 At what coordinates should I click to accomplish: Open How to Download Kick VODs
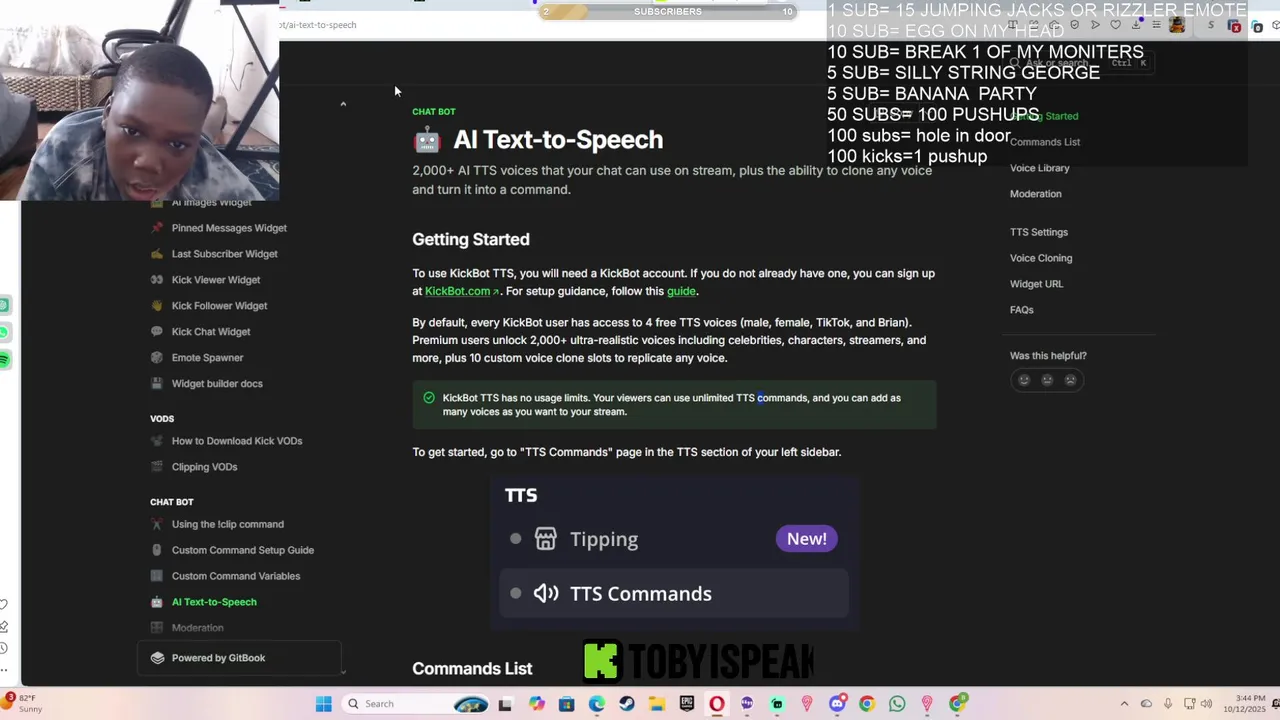(237, 441)
